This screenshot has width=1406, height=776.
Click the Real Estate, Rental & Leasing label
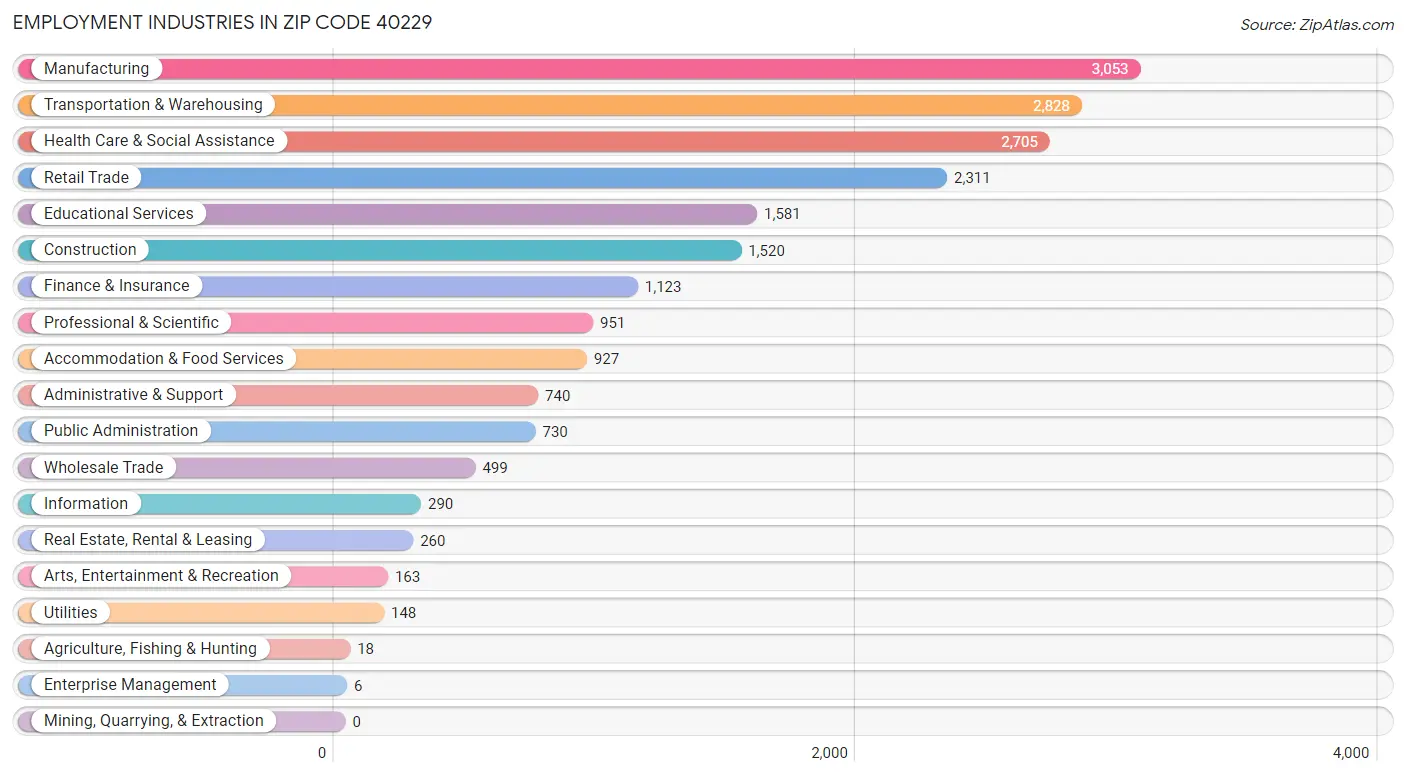click(x=148, y=540)
